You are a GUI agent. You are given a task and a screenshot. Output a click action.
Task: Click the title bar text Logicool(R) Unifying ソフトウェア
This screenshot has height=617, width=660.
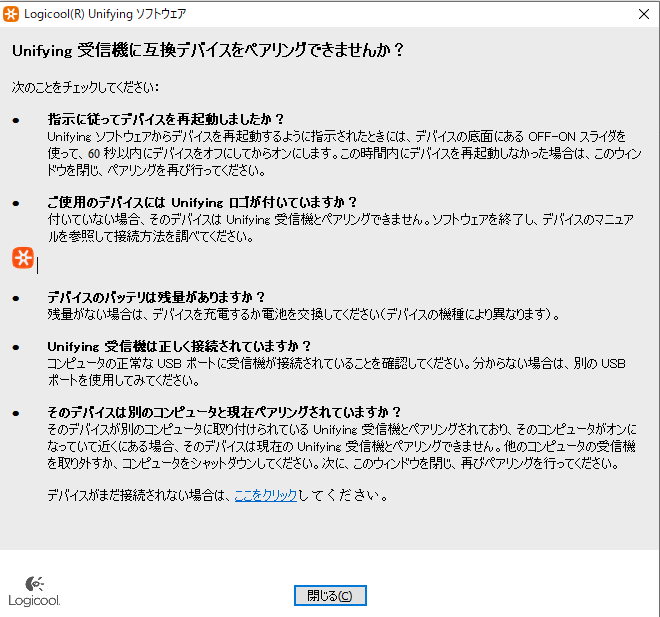click(x=105, y=14)
